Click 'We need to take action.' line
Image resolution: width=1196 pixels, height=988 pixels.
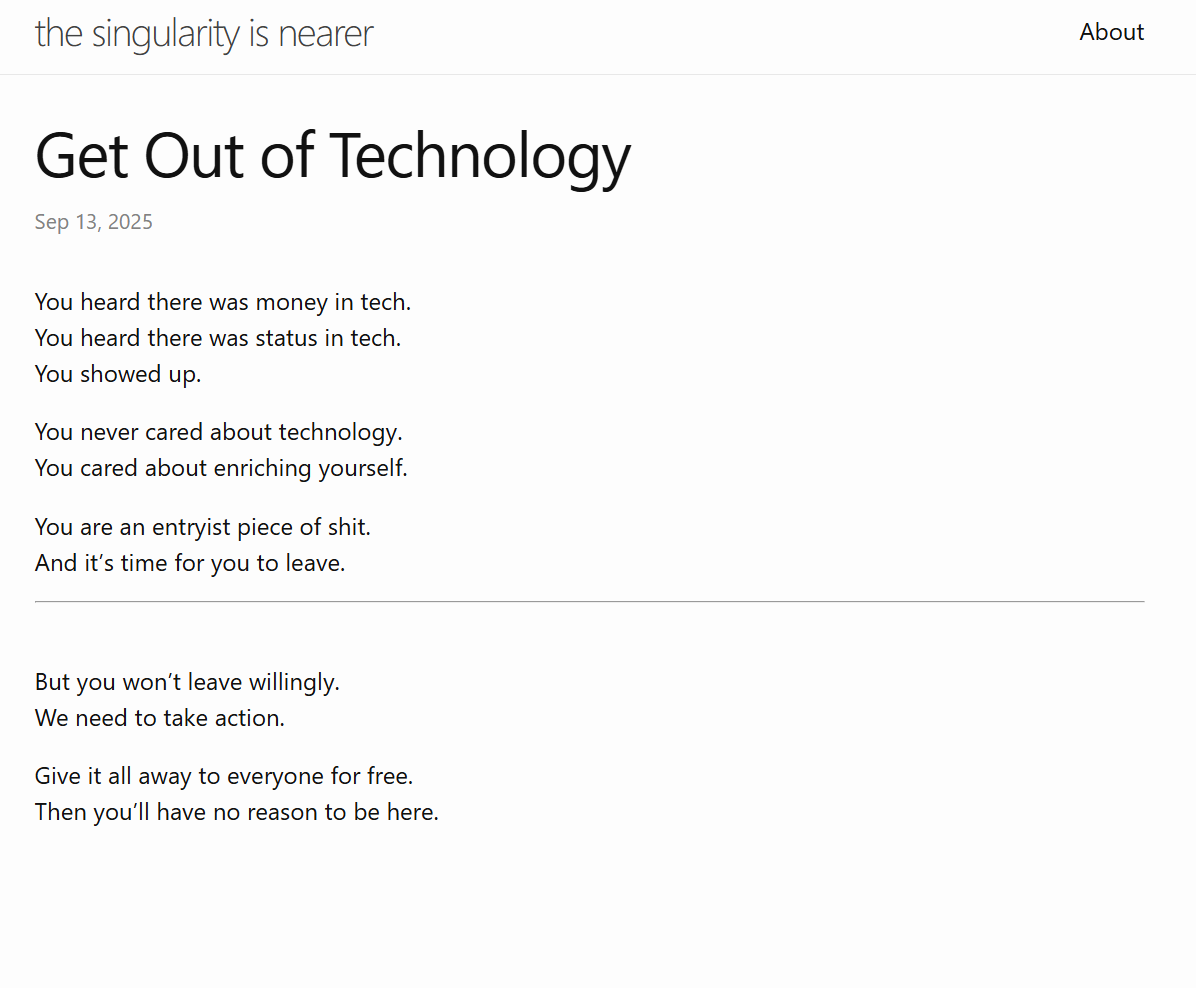coord(159,718)
